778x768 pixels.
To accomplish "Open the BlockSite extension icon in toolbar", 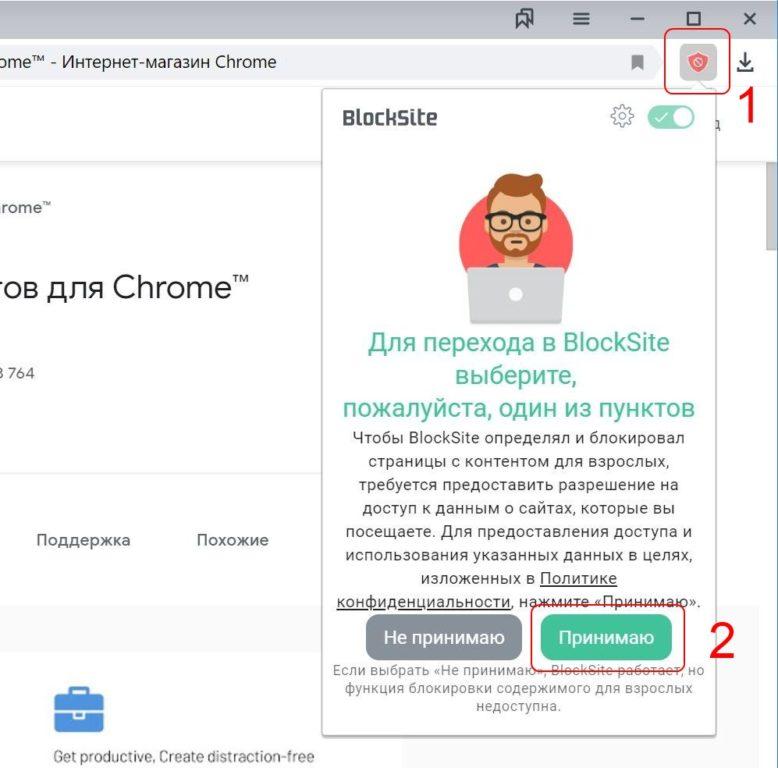I will tap(698, 62).
